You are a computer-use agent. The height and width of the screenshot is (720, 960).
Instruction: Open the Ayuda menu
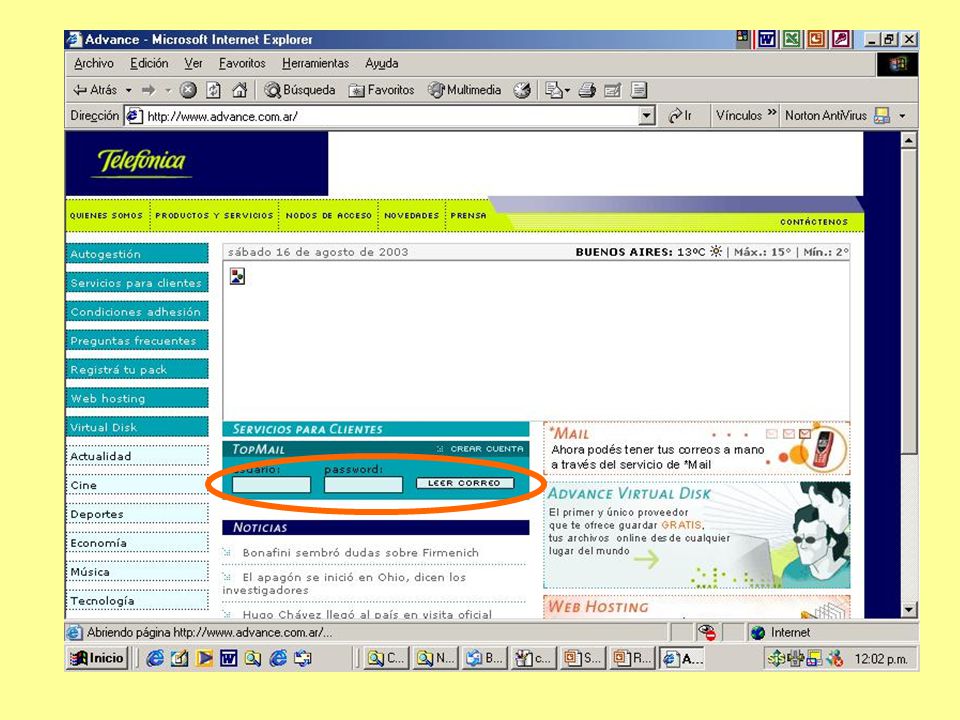coord(381,63)
